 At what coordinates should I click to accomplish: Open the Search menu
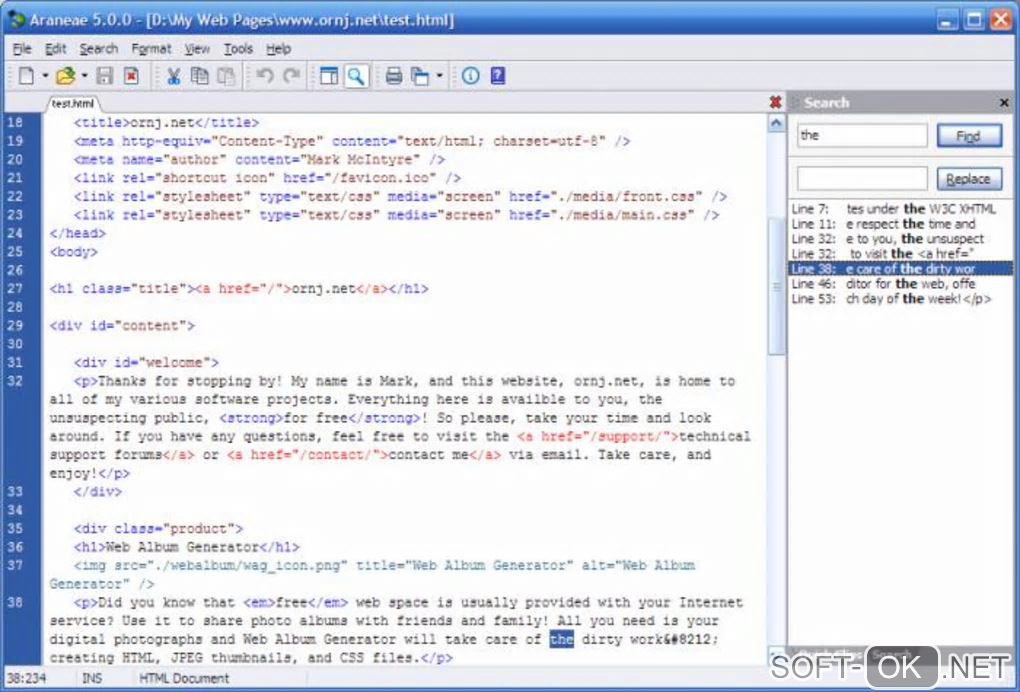coord(98,49)
